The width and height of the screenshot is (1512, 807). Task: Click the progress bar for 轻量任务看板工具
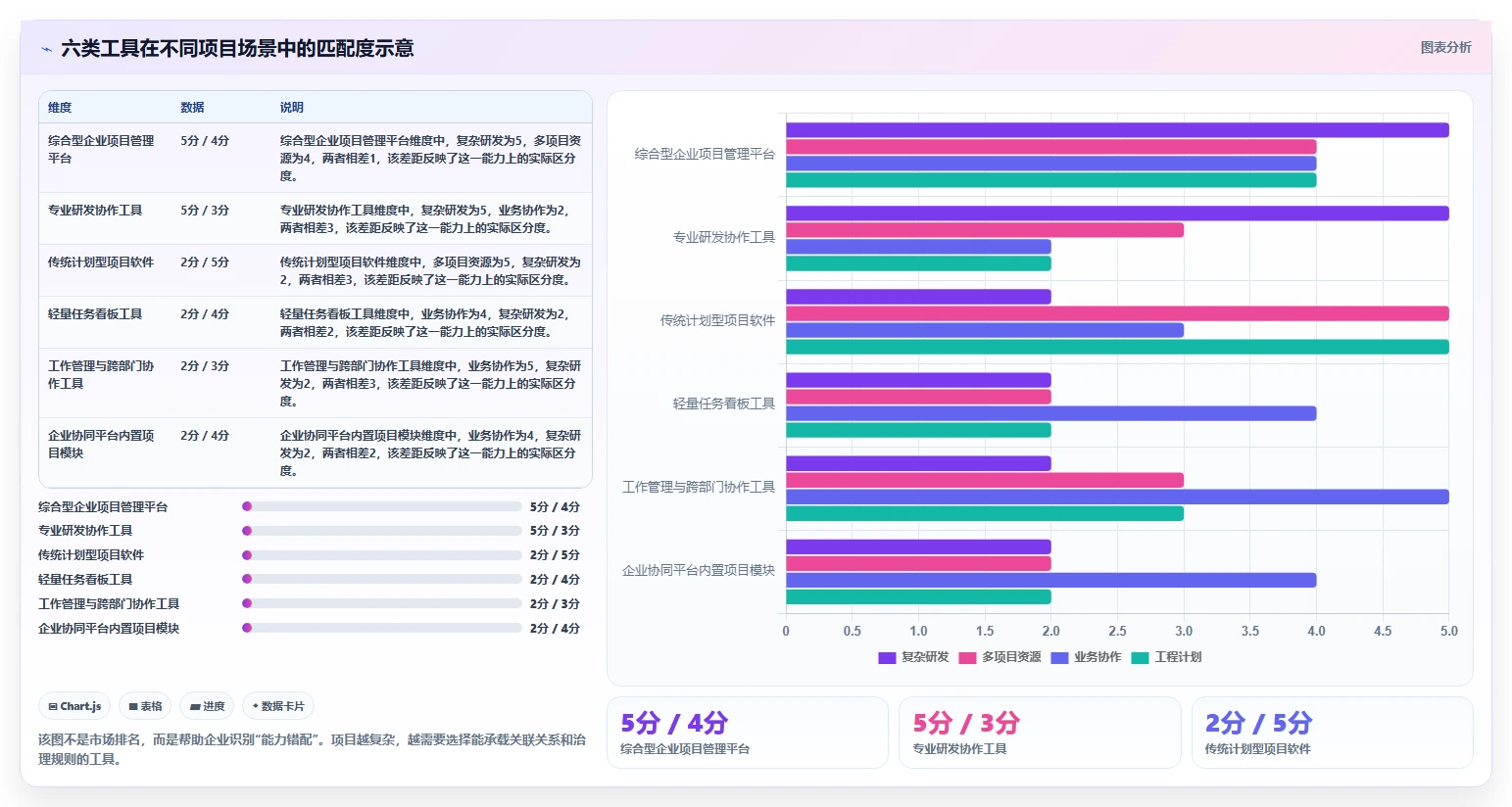pos(382,580)
